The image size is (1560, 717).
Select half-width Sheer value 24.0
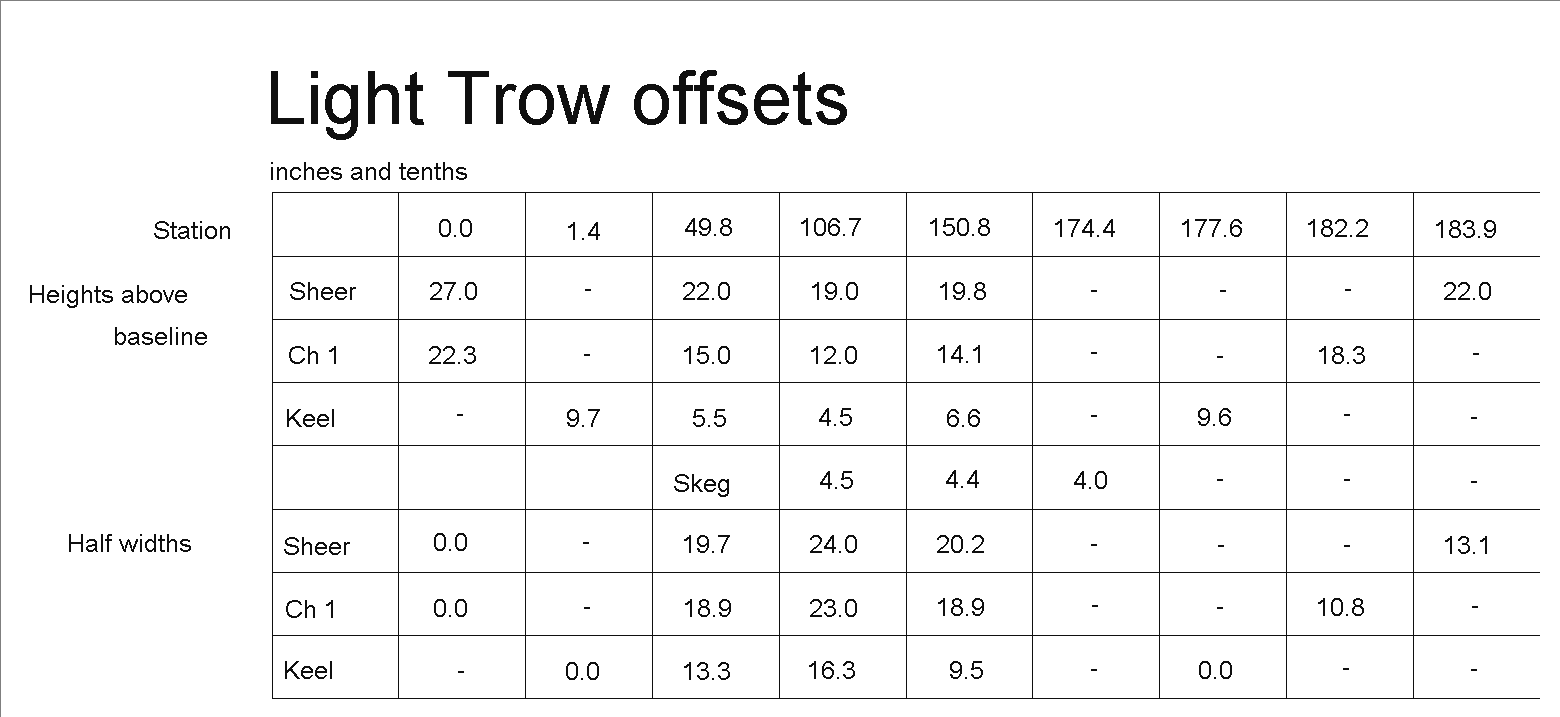pos(833,544)
